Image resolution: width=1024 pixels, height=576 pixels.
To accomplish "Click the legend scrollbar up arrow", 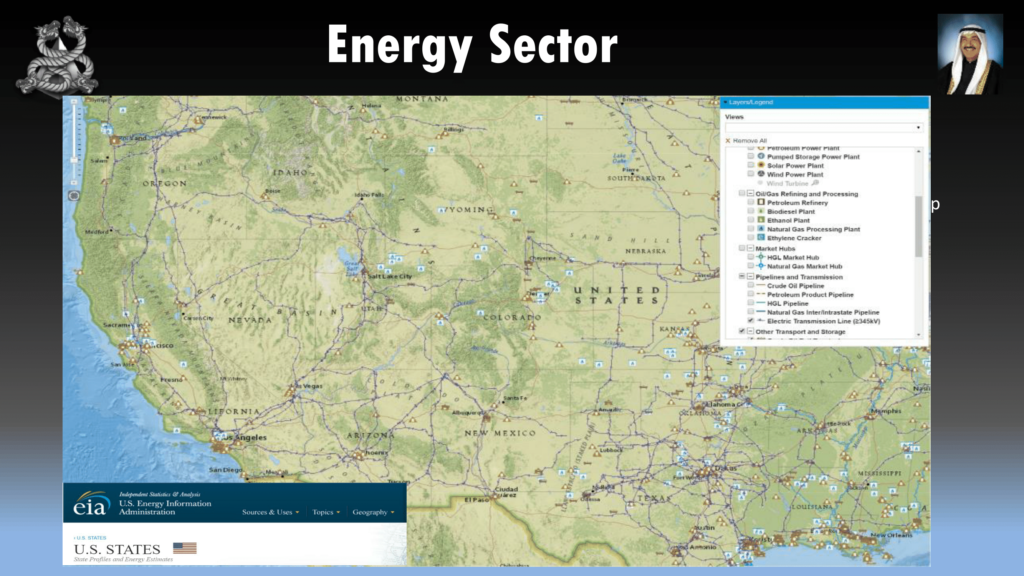I will coord(919,151).
